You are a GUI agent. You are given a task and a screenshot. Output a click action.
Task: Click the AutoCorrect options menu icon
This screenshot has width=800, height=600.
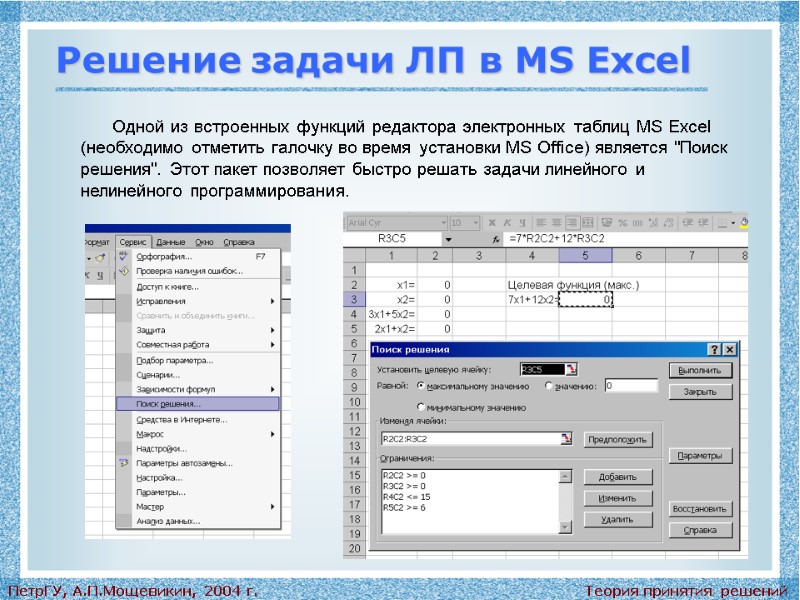123,463
